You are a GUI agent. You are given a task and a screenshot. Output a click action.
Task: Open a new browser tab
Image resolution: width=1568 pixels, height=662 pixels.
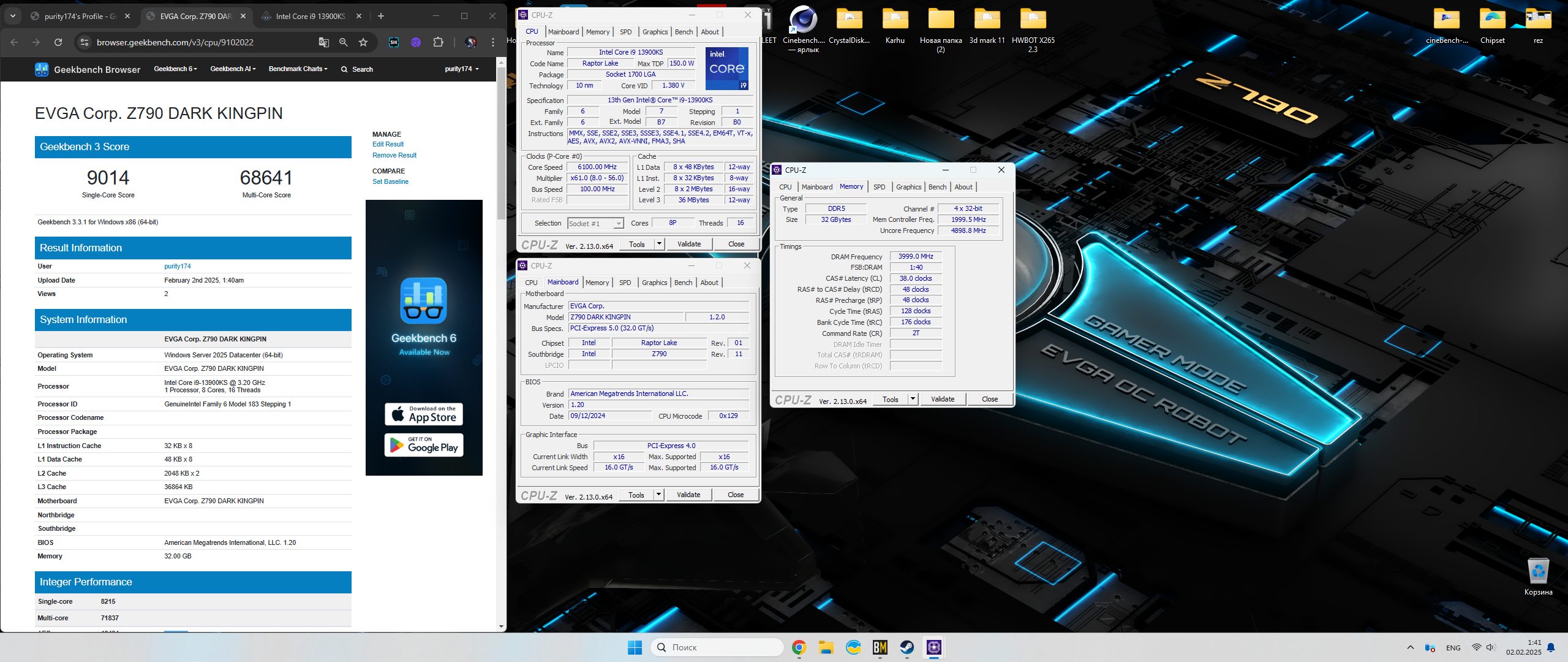381,16
